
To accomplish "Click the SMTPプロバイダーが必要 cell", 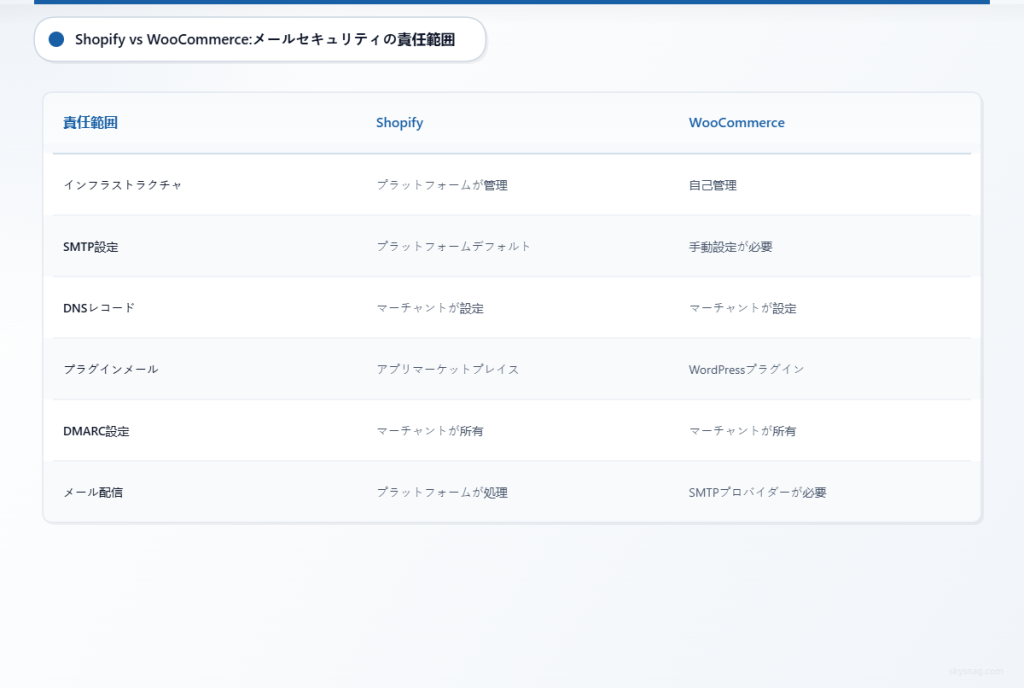I will (x=758, y=493).
